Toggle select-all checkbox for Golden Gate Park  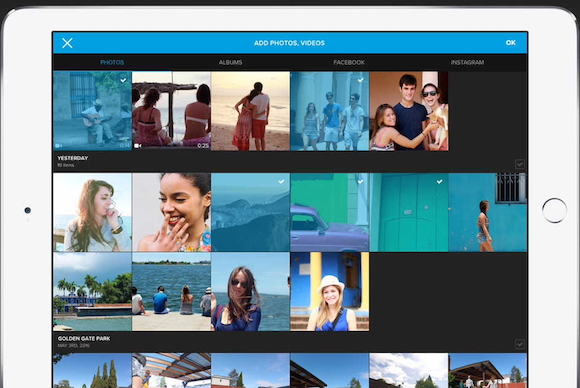(x=520, y=344)
